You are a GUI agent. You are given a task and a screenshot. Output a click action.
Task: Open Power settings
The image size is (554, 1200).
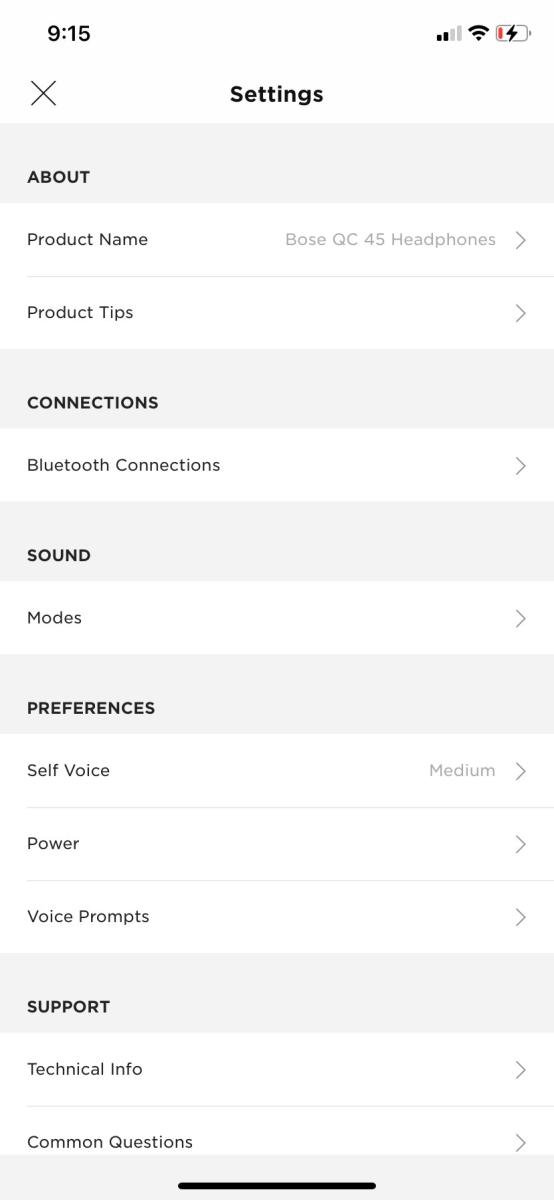[x=277, y=844]
